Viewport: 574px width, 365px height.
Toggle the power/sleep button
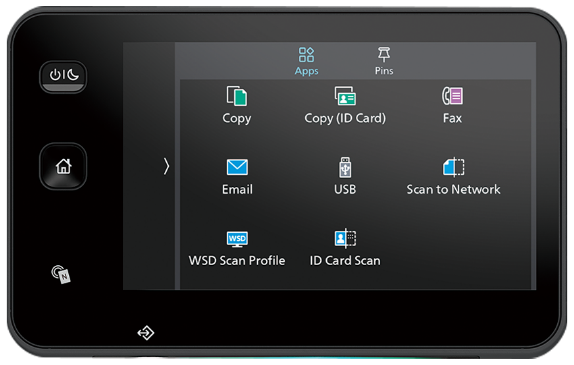tap(63, 77)
